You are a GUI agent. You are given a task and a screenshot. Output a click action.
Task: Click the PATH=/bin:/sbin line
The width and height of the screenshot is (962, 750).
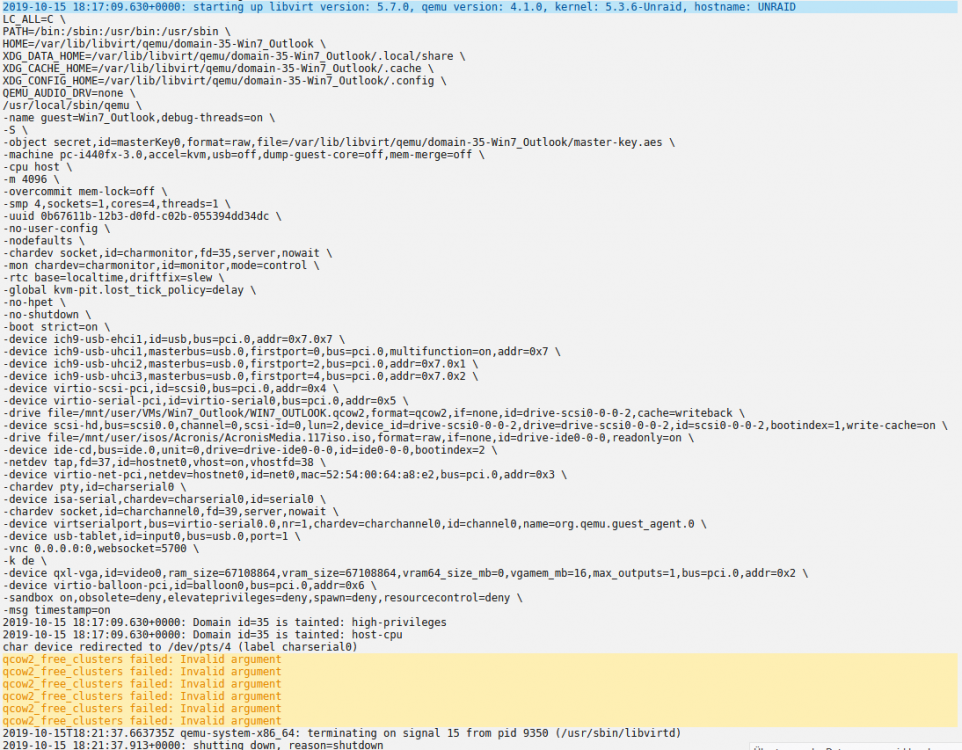[117, 31]
